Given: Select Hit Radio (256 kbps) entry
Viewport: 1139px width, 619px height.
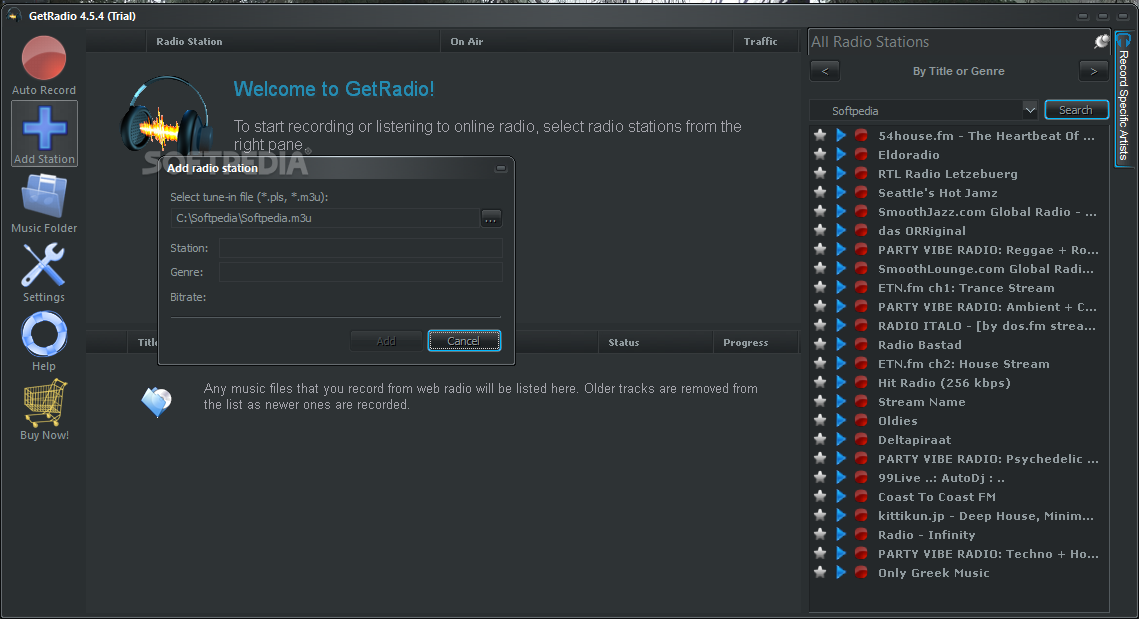Looking at the screenshot, I should pos(944,383).
